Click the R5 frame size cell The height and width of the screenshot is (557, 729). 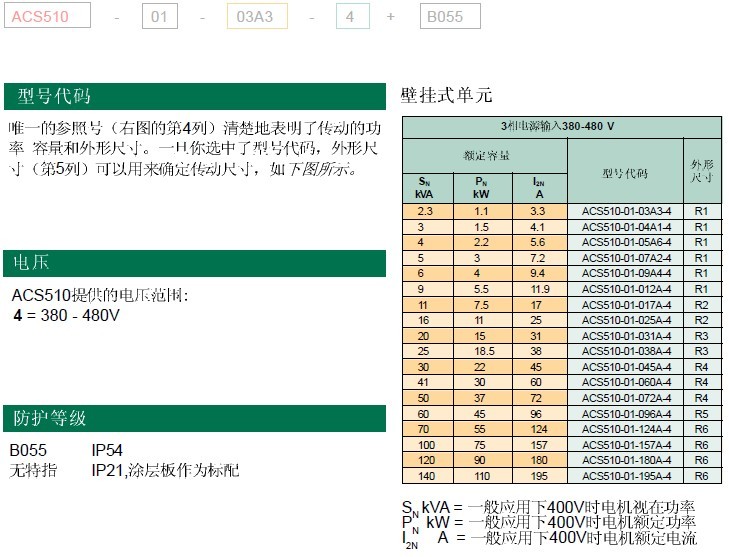click(700, 413)
